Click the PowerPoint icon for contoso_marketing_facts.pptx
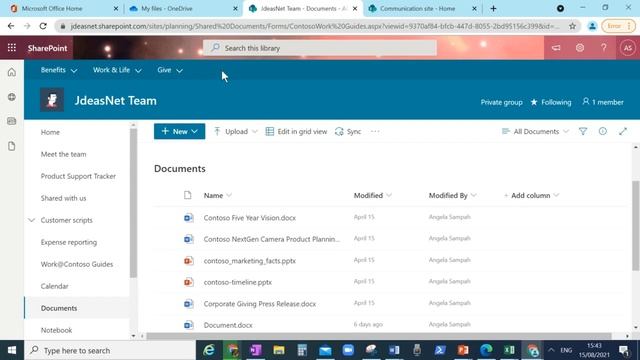This screenshot has width=640, height=360. click(188, 260)
